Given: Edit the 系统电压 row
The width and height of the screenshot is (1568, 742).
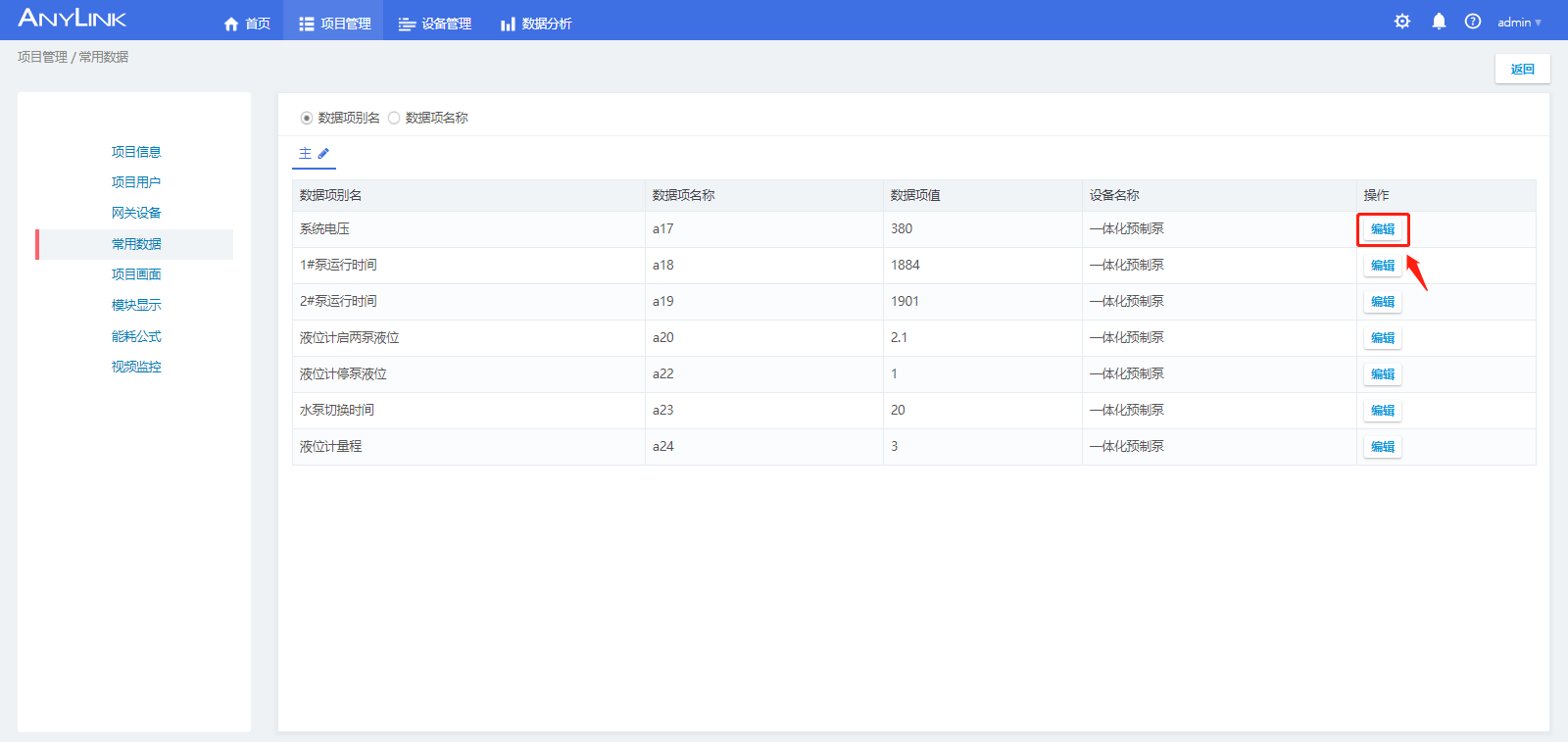Looking at the screenshot, I should (x=1383, y=229).
